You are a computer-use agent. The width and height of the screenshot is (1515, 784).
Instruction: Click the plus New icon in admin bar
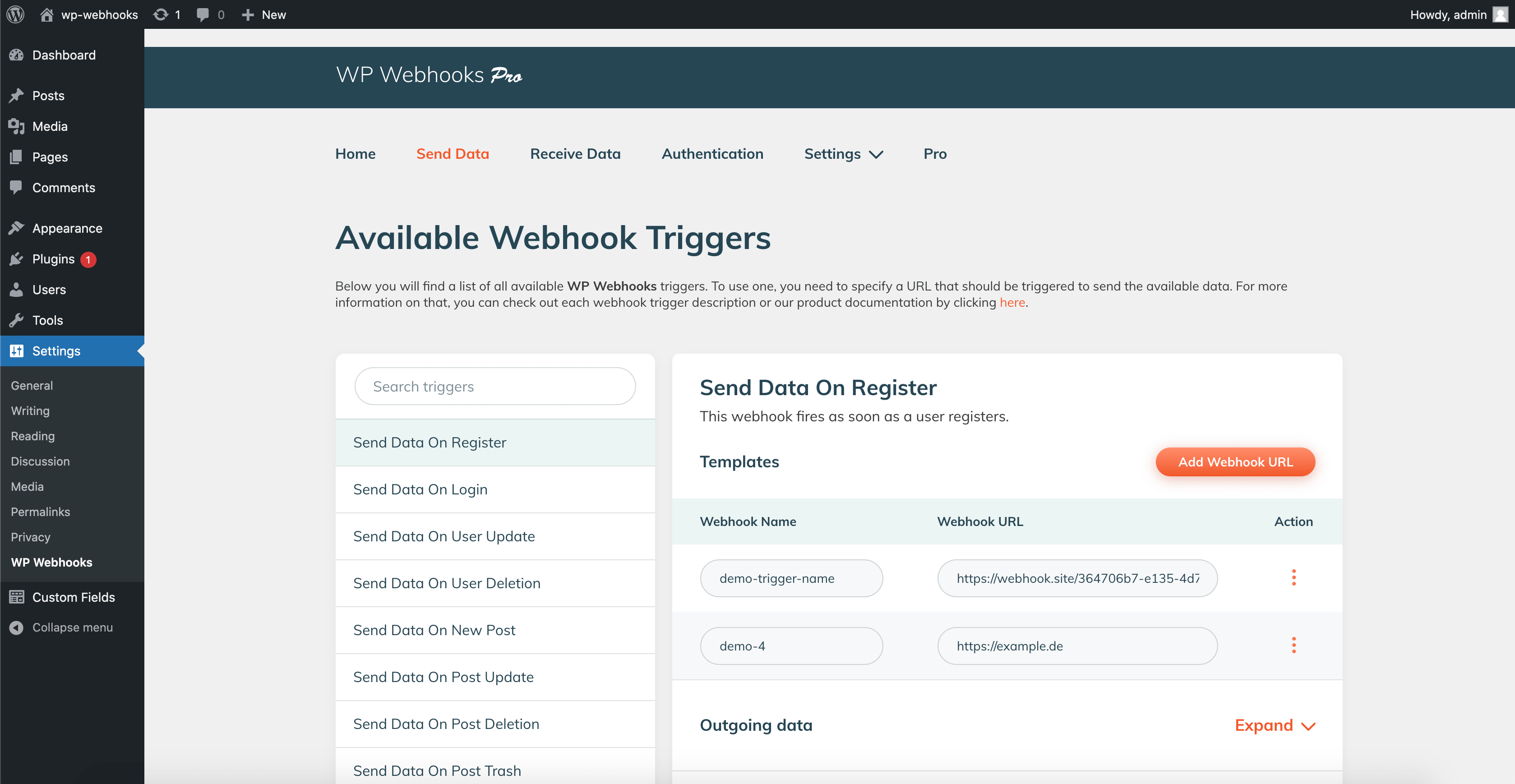tap(248, 14)
